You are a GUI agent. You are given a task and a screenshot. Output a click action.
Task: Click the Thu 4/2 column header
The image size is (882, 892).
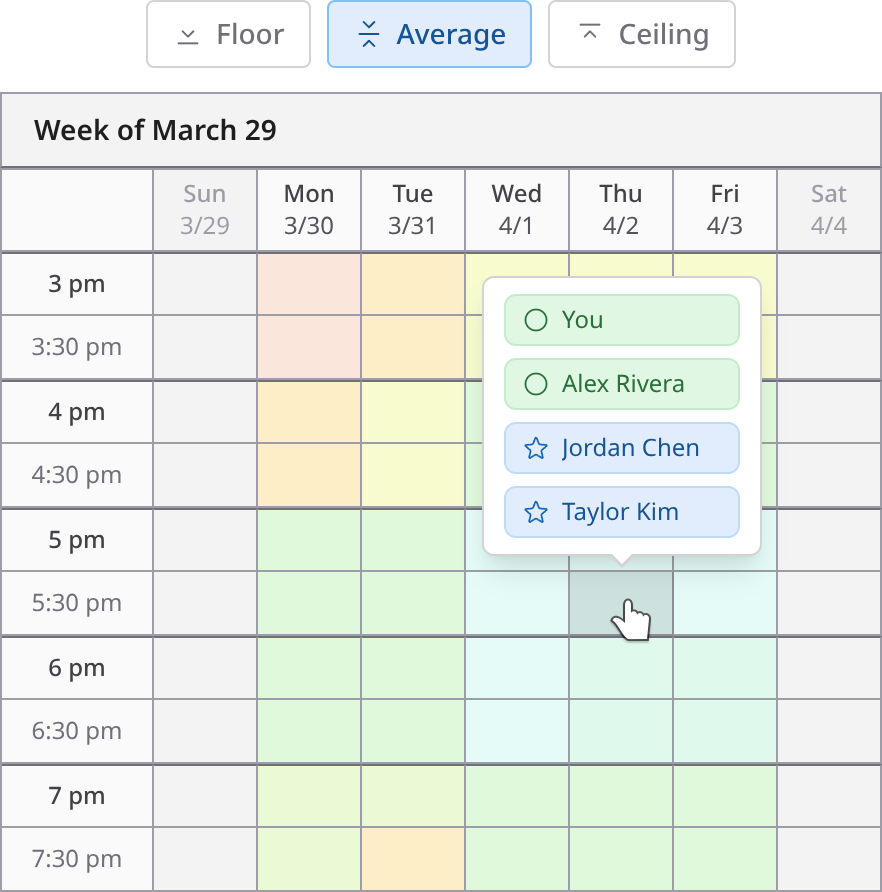point(620,209)
